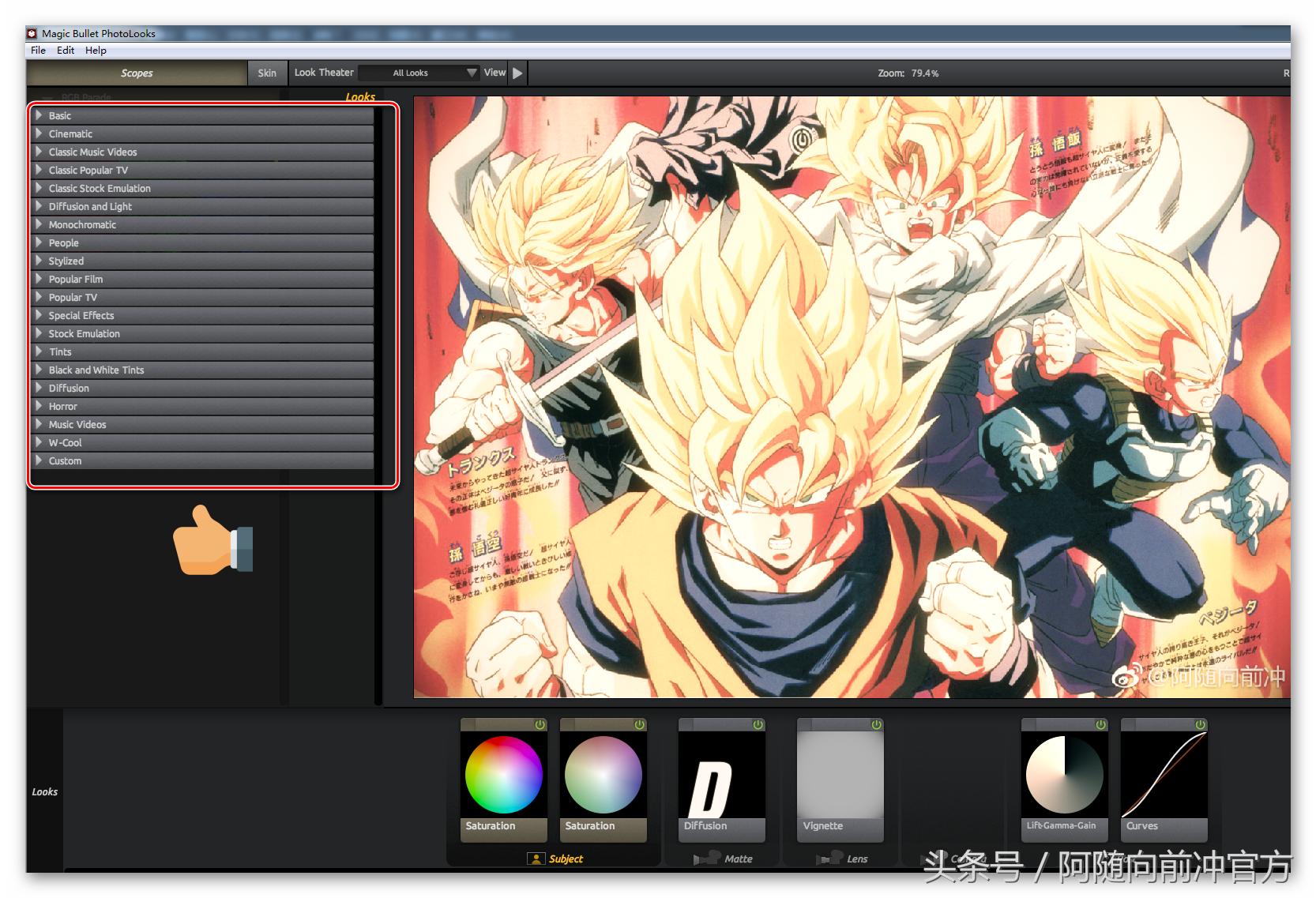Expand the Black and White Tints category

click(x=201, y=370)
